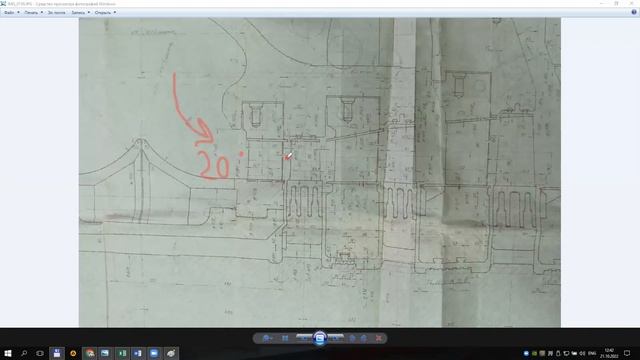Screen dimensions: 640x360
Task: Open the Windows Start menu
Action: tap(8, 353)
